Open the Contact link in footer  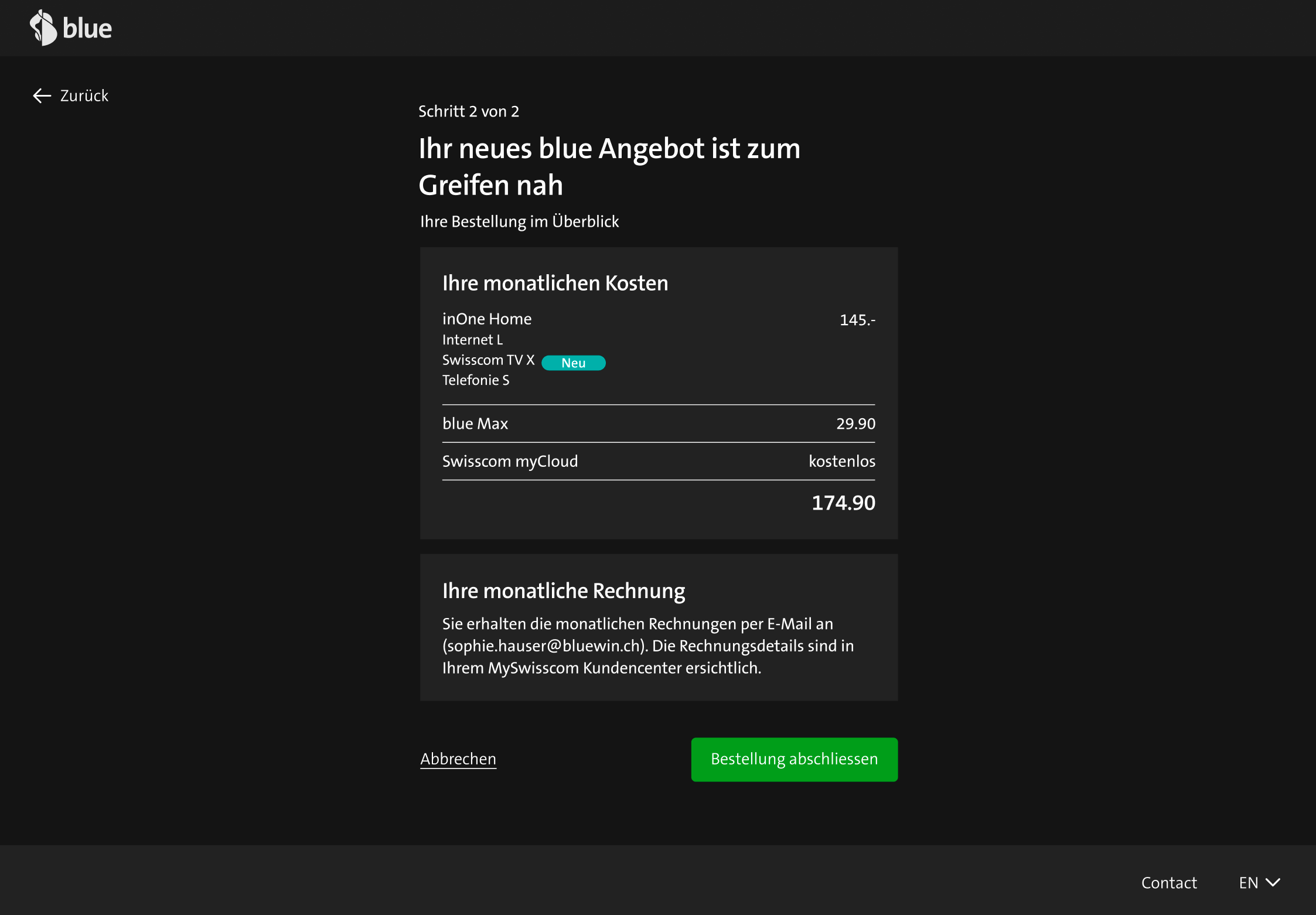pyautogui.click(x=1169, y=882)
